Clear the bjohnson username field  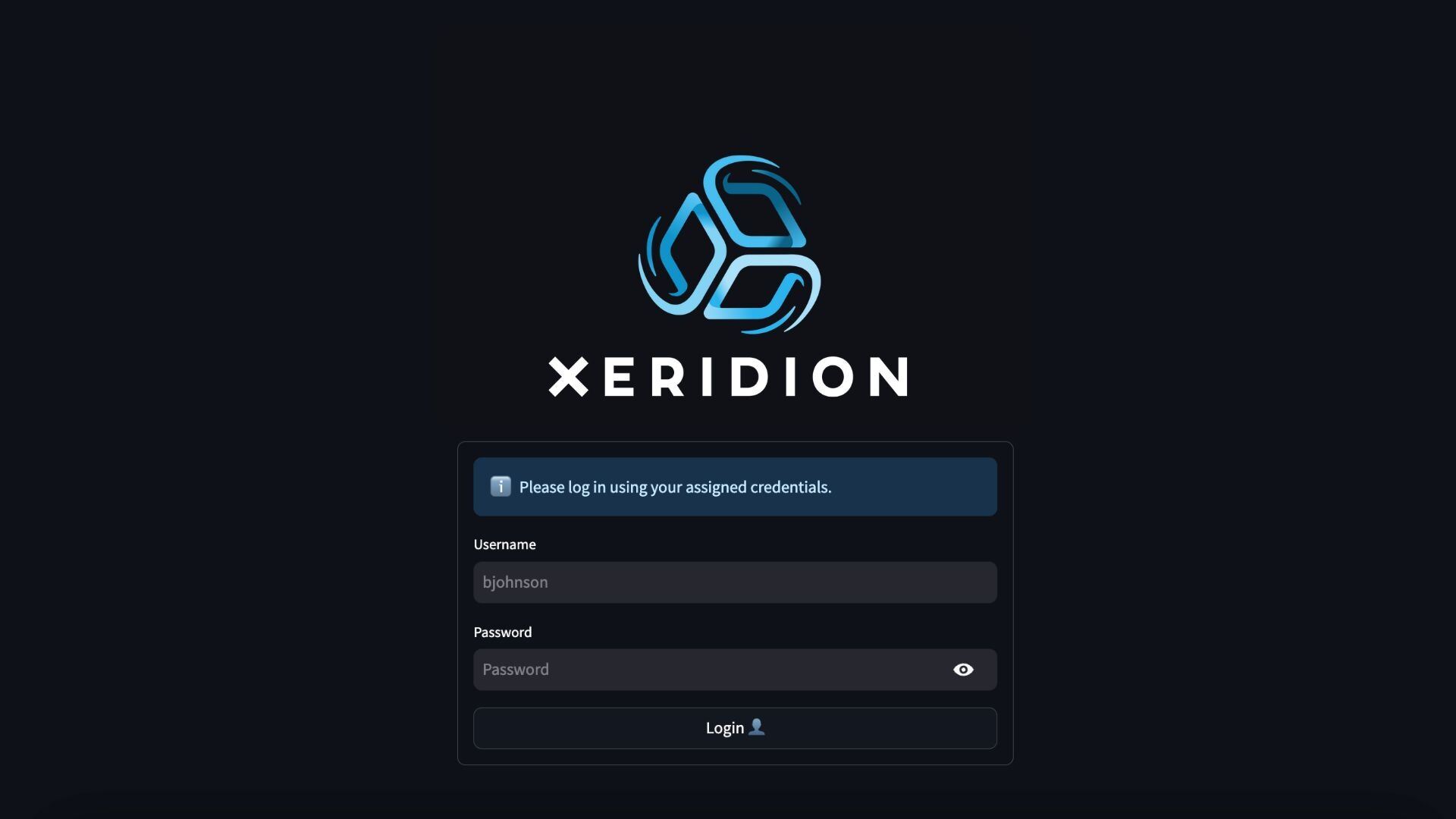(735, 582)
